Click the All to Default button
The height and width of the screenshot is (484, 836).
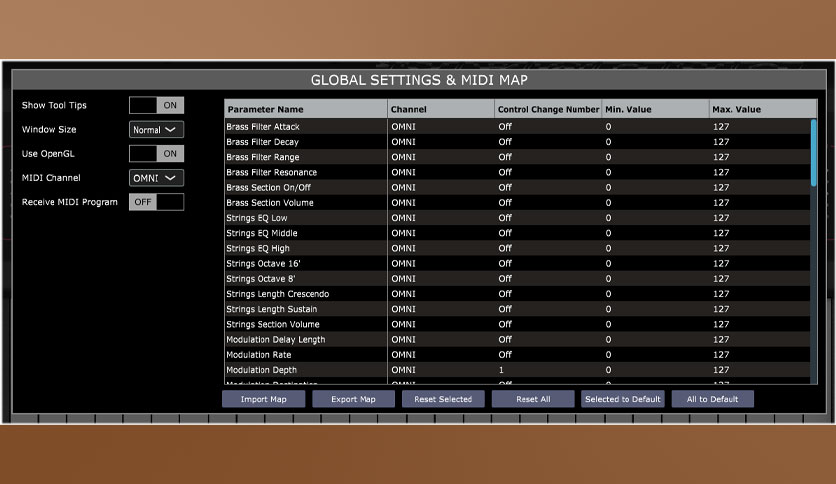click(712, 399)
